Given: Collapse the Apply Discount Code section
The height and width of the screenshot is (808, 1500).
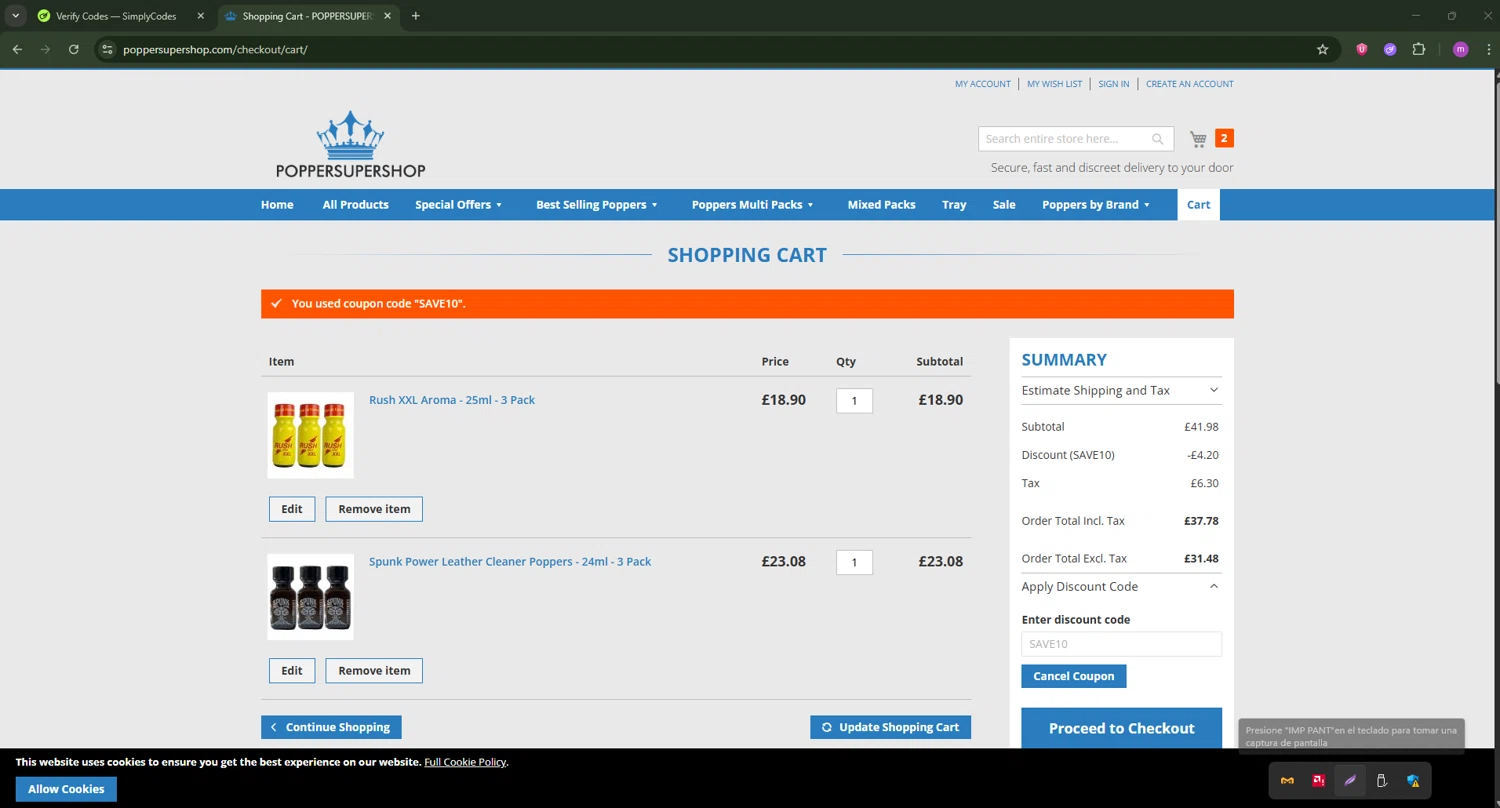Looking at the screenshot, I should pyautogui.click(x=1121, y=586).
